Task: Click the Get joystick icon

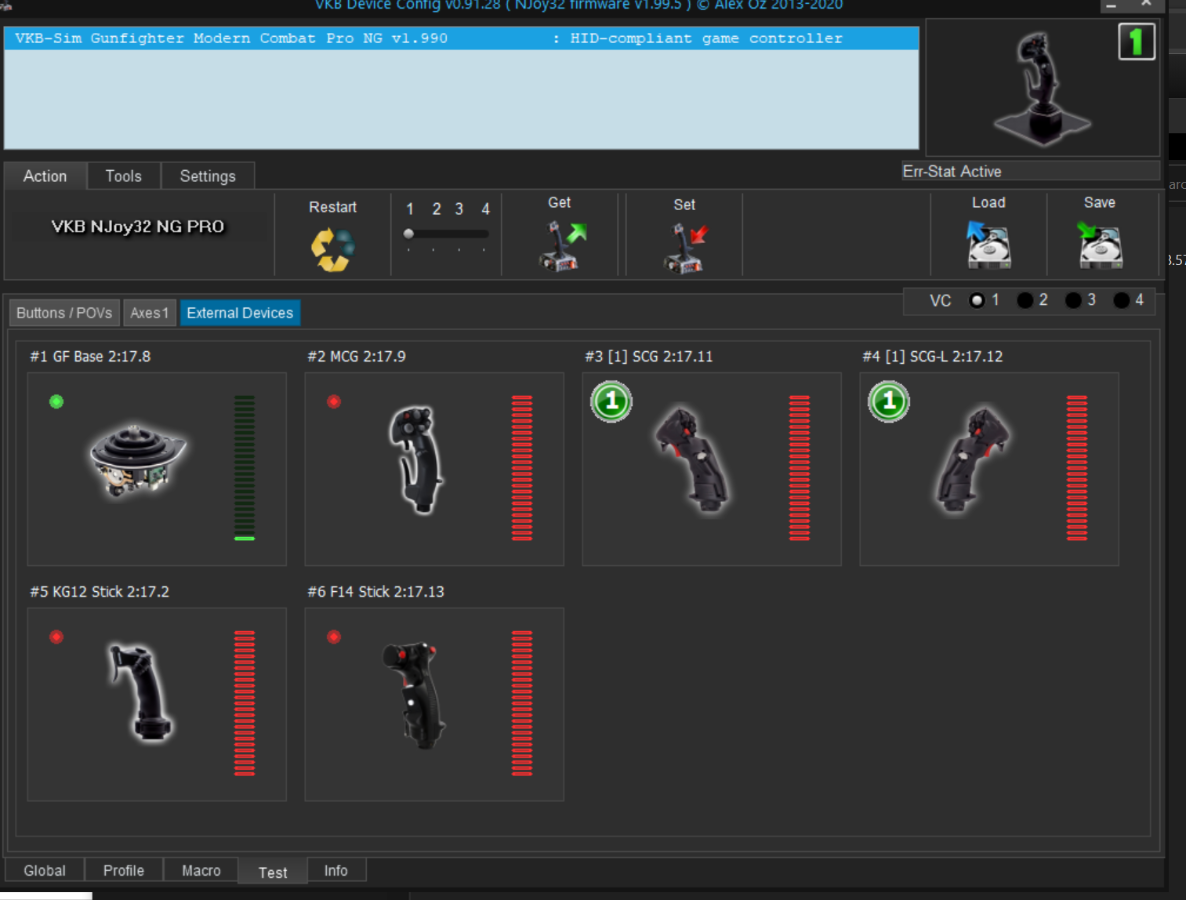Action: 562,246
